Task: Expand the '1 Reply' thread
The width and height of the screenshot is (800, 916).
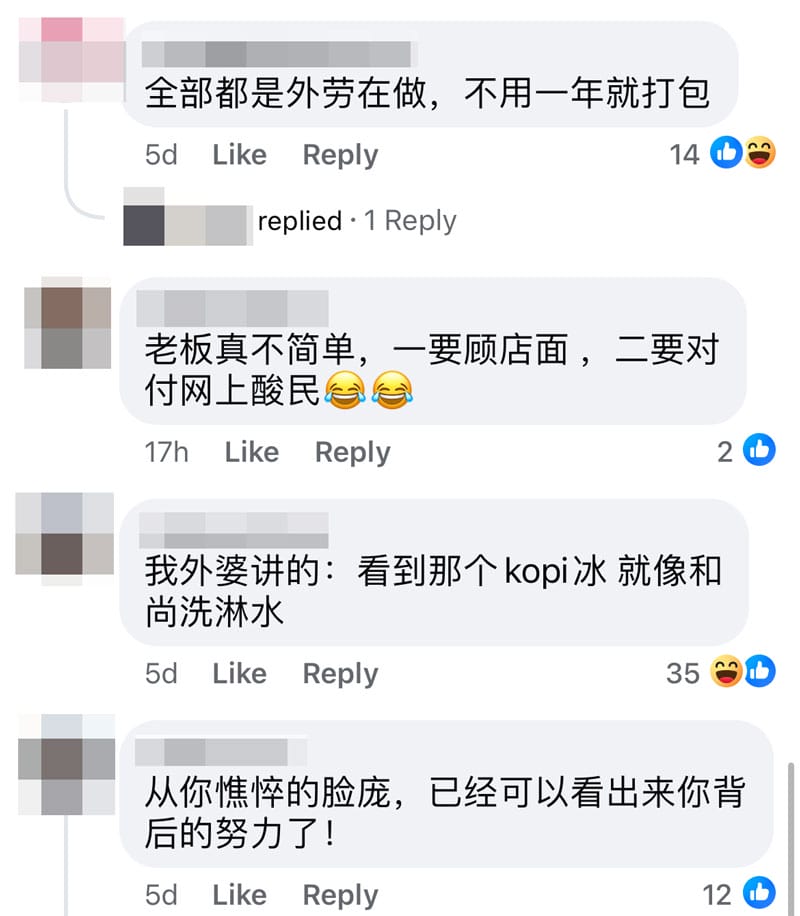Action: (410, 221)
